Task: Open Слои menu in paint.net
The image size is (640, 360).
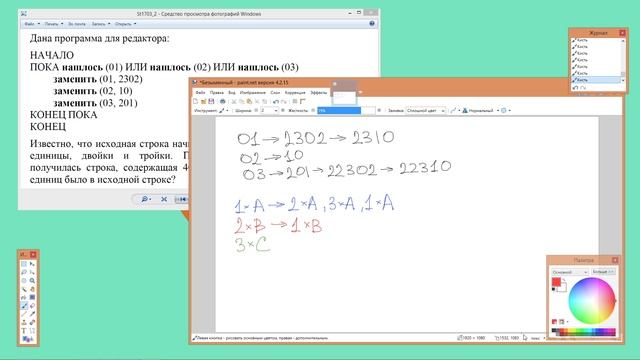Action: pyautogui.click(x=275, y=93)
